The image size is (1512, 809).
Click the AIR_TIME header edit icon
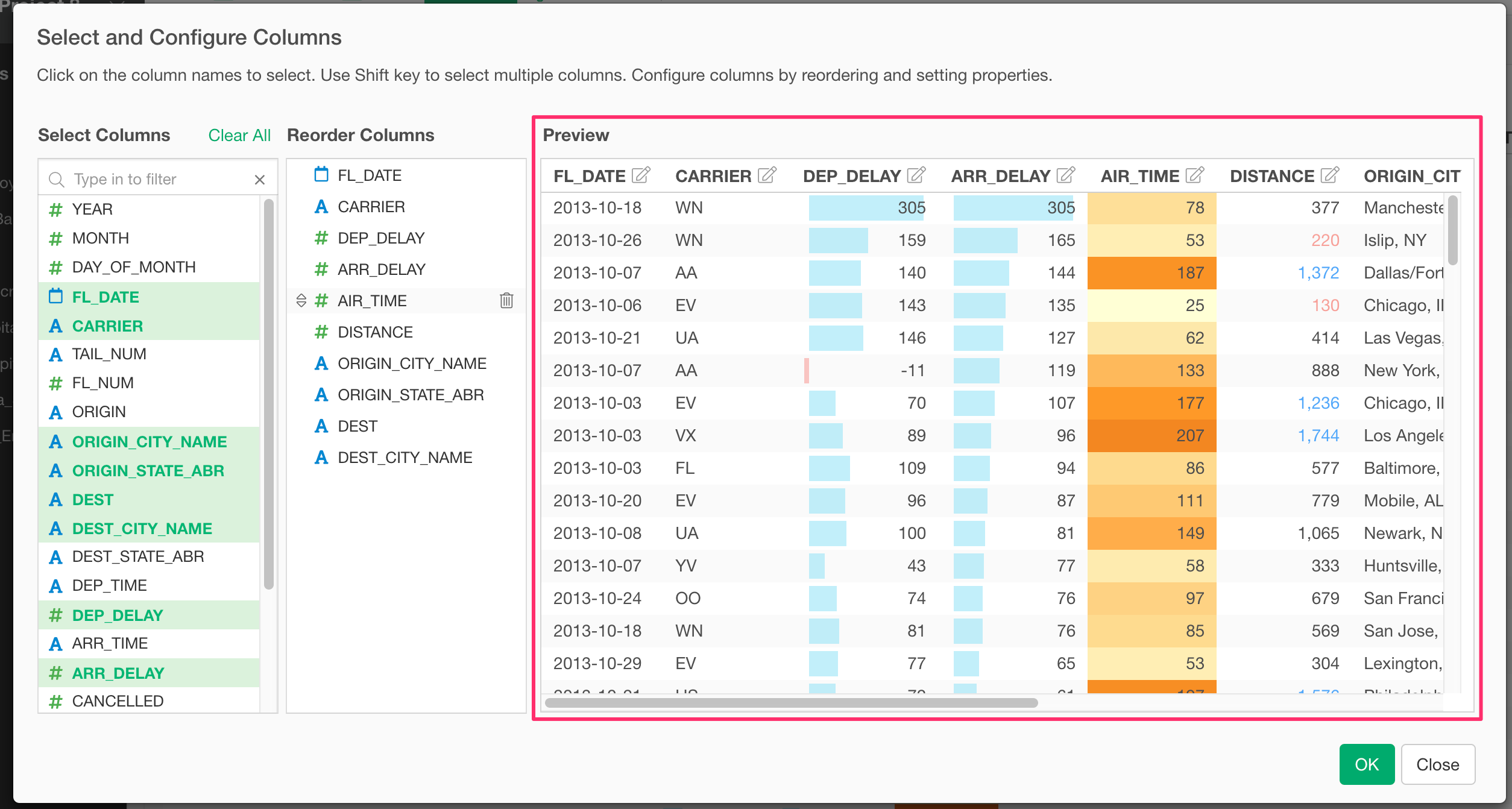pyautogui.click(x=1194, y=175)
